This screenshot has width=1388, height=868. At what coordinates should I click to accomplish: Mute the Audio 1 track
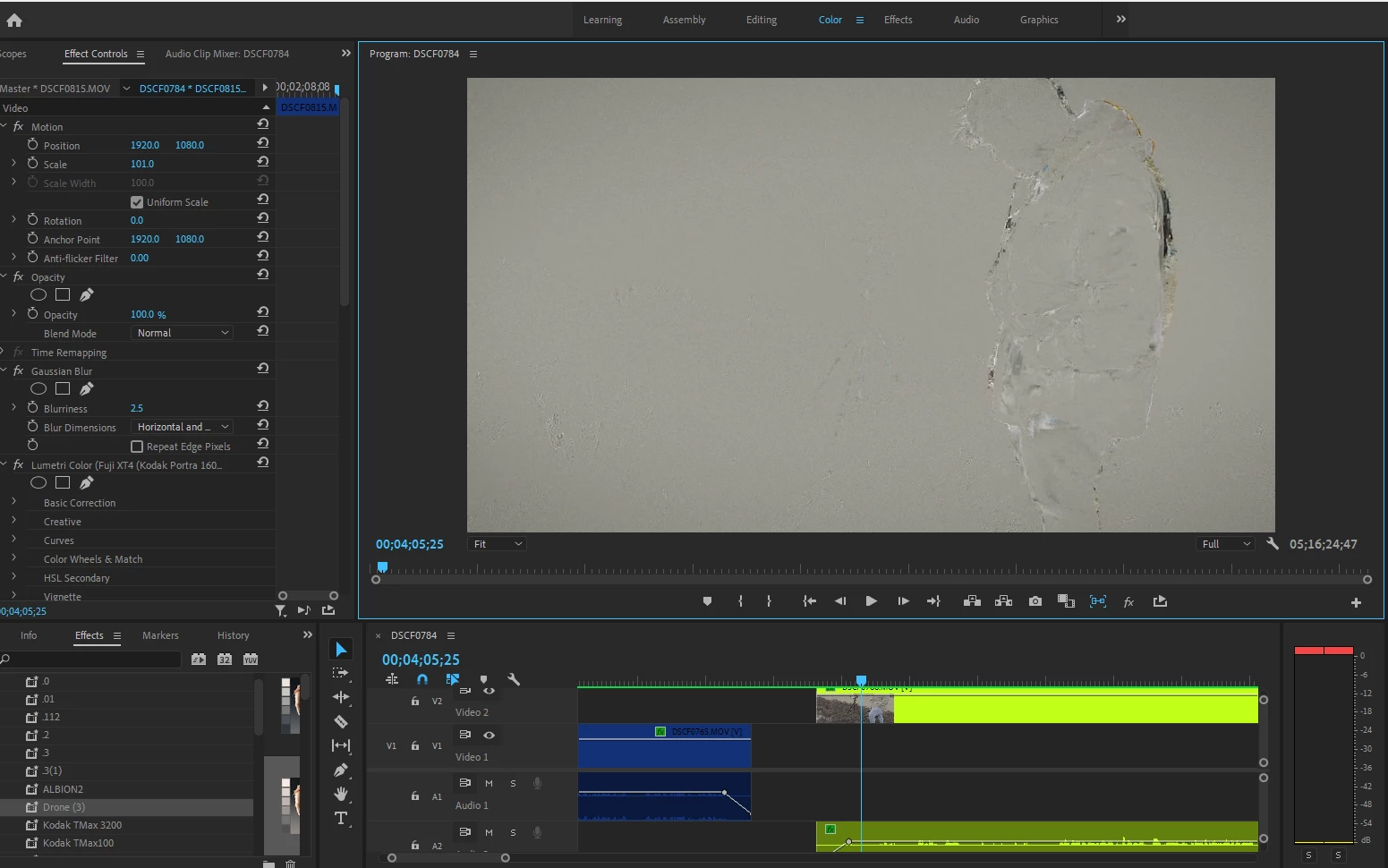[x=489, y=783]
